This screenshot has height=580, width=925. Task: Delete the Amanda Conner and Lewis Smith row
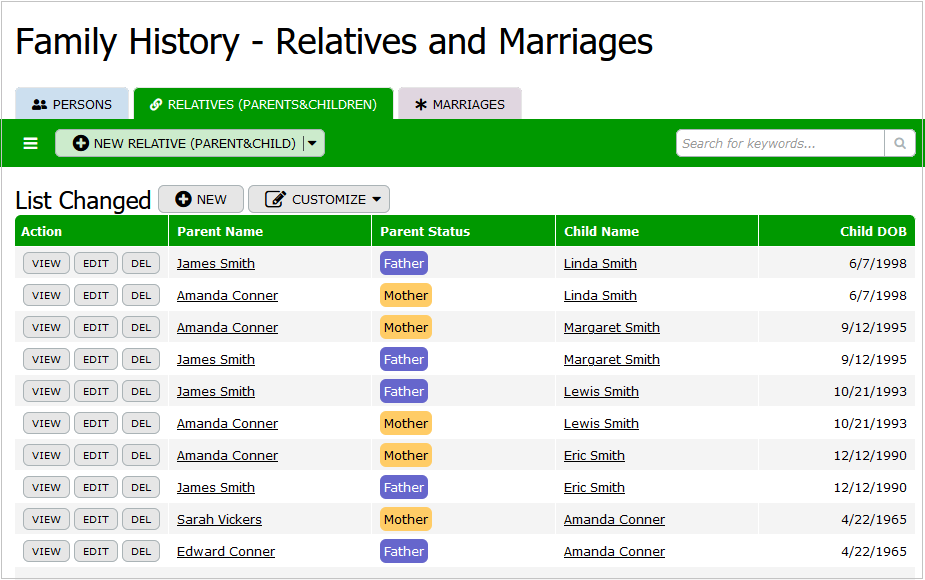point(141,423)
